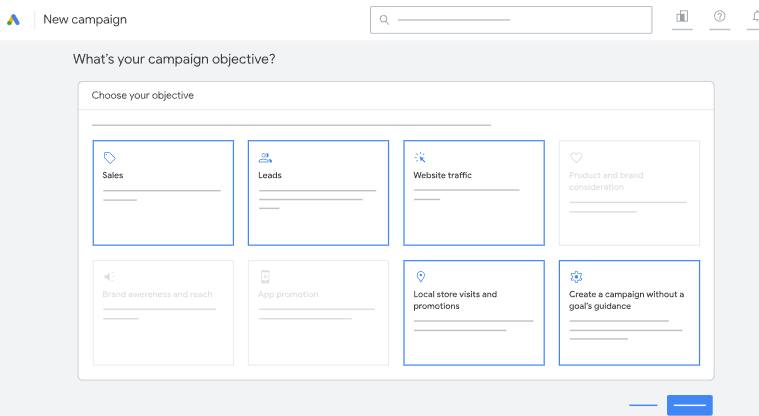The height and width of the screenshot is (416, 759).
Task: Select the Website traffic objective card
Action: click(x=474, y=193)
